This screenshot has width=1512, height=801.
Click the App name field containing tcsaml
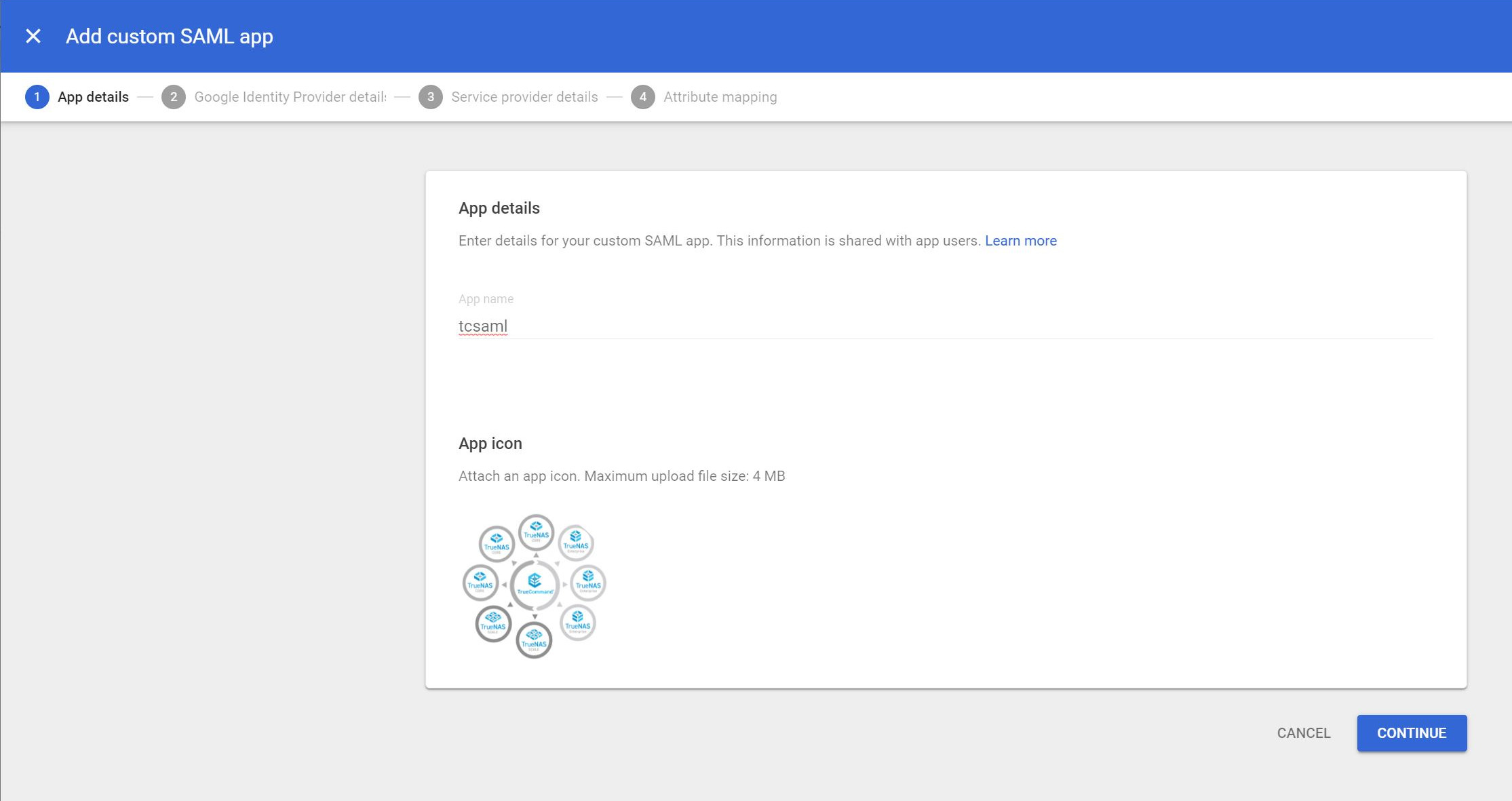(x=746, y=326)
